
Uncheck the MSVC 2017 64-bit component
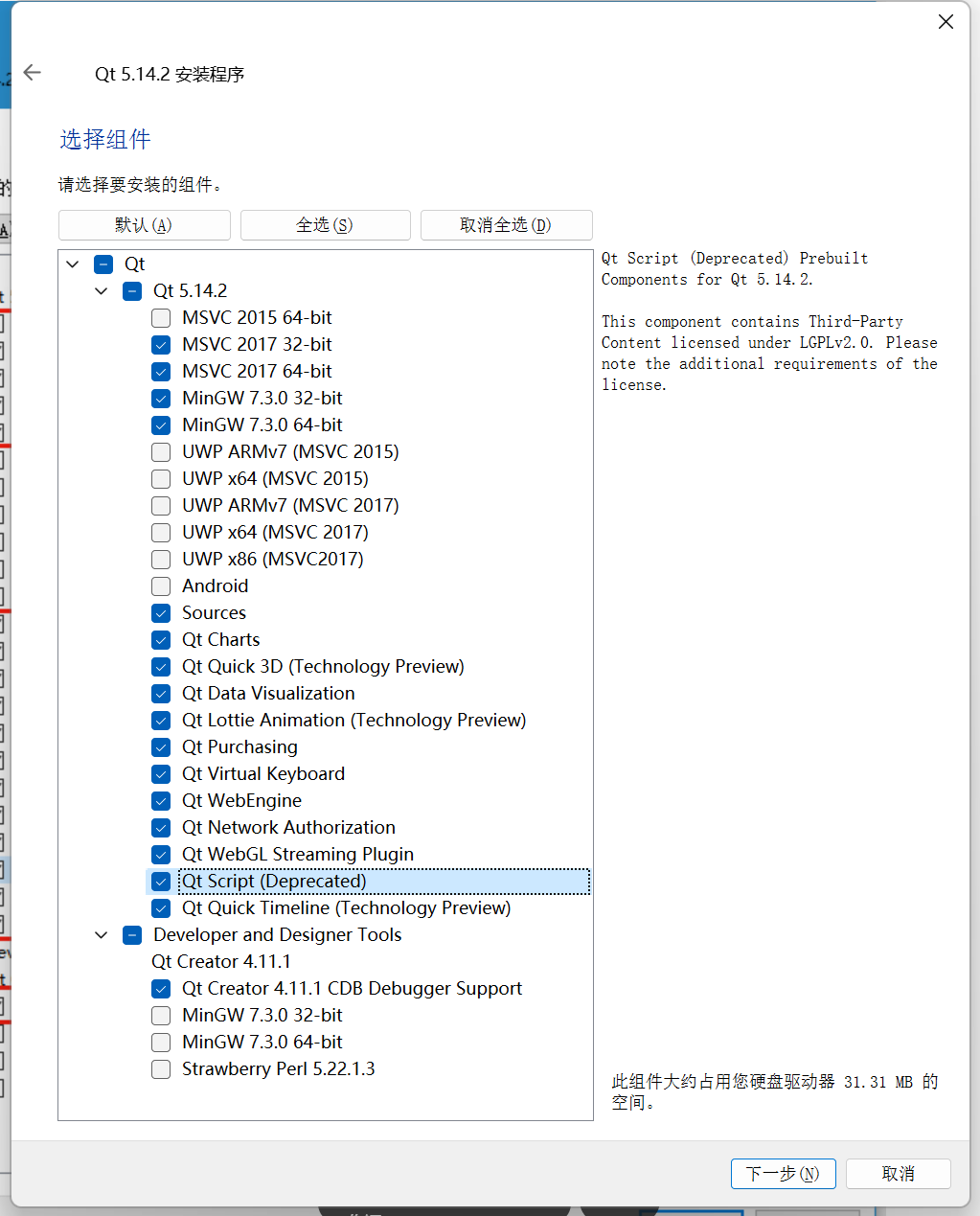point(161,371)
